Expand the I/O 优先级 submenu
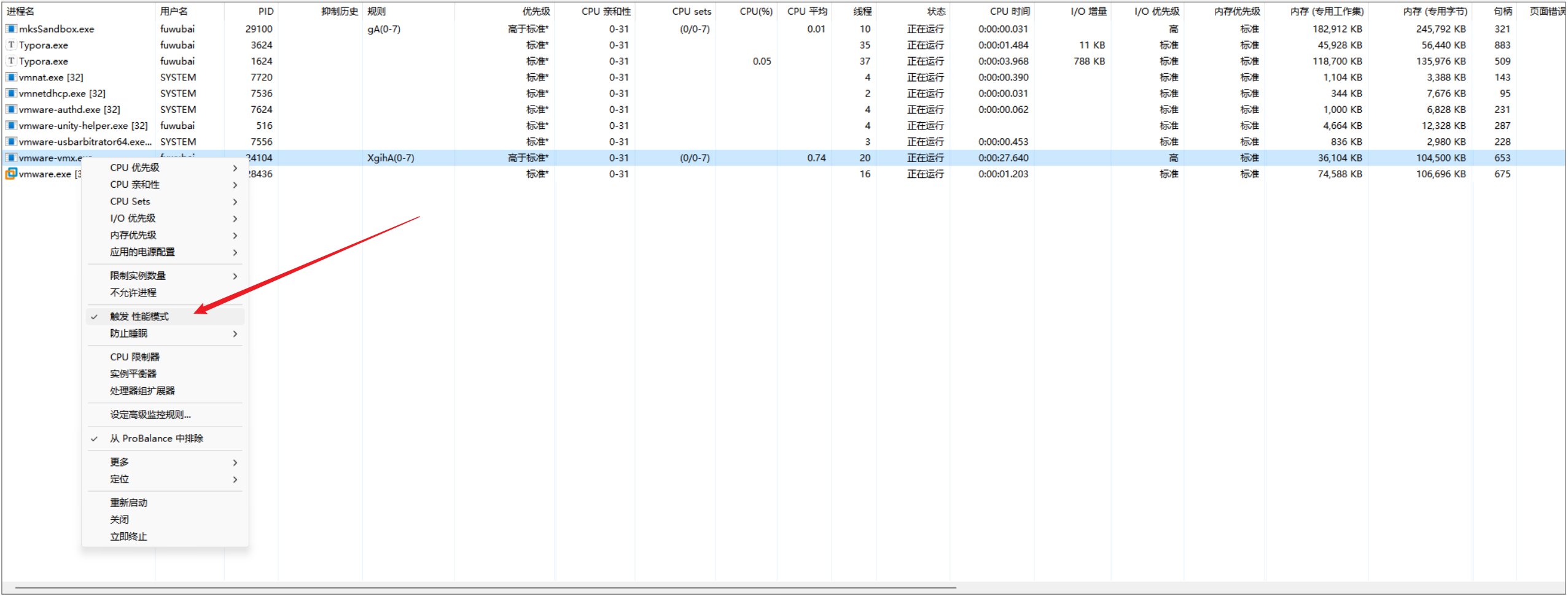 click(x=166, y=219)
